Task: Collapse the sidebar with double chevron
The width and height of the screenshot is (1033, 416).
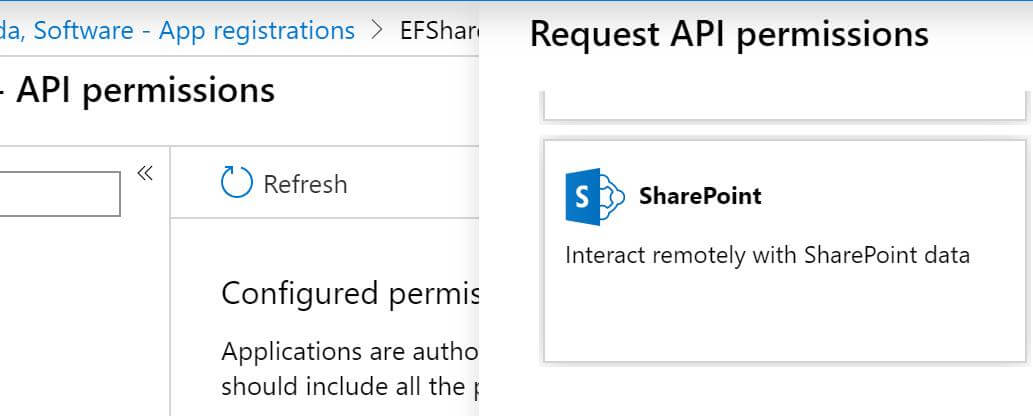Action: point(145,173)
